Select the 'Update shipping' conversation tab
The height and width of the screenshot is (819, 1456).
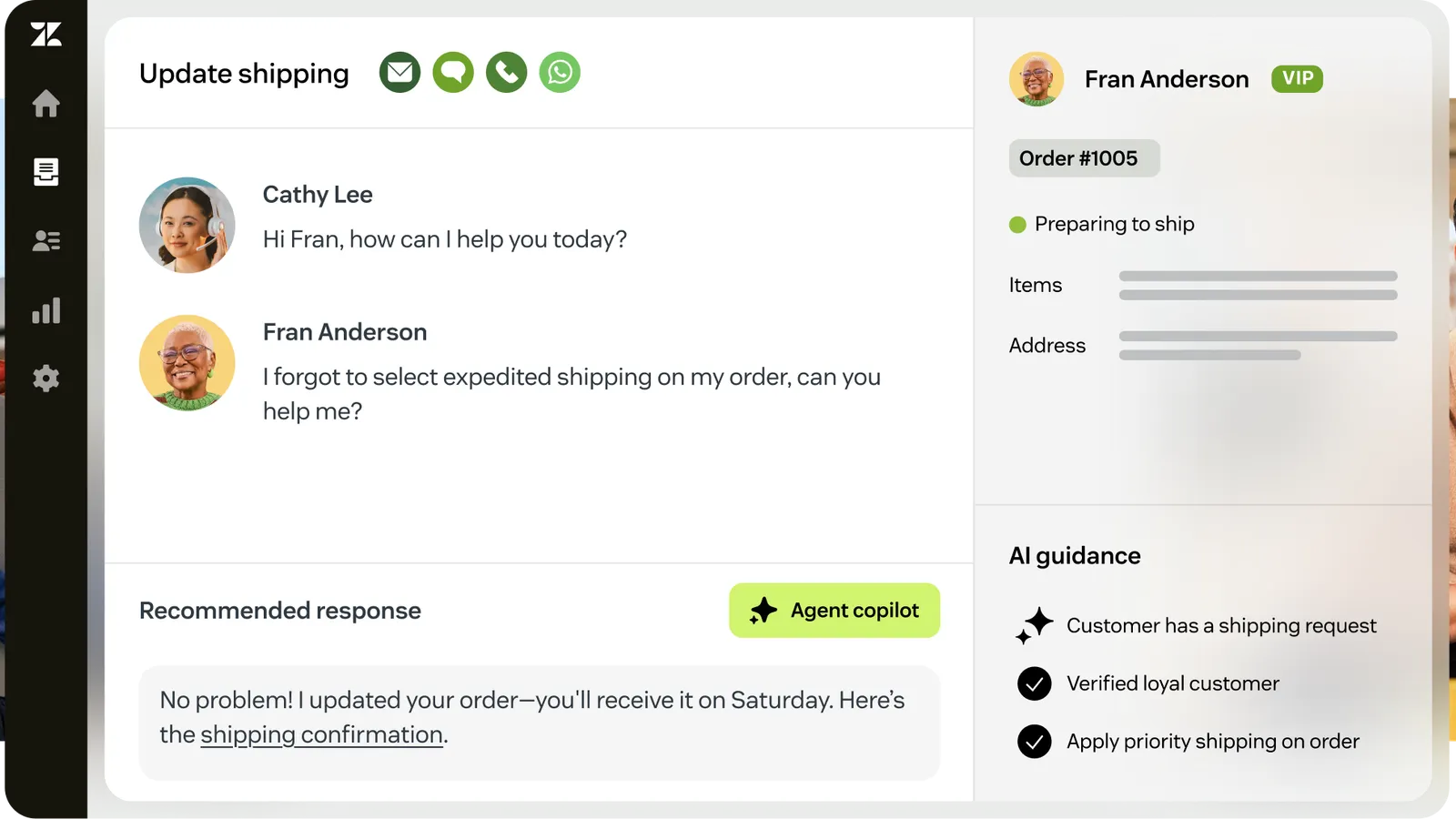[243, 73]
